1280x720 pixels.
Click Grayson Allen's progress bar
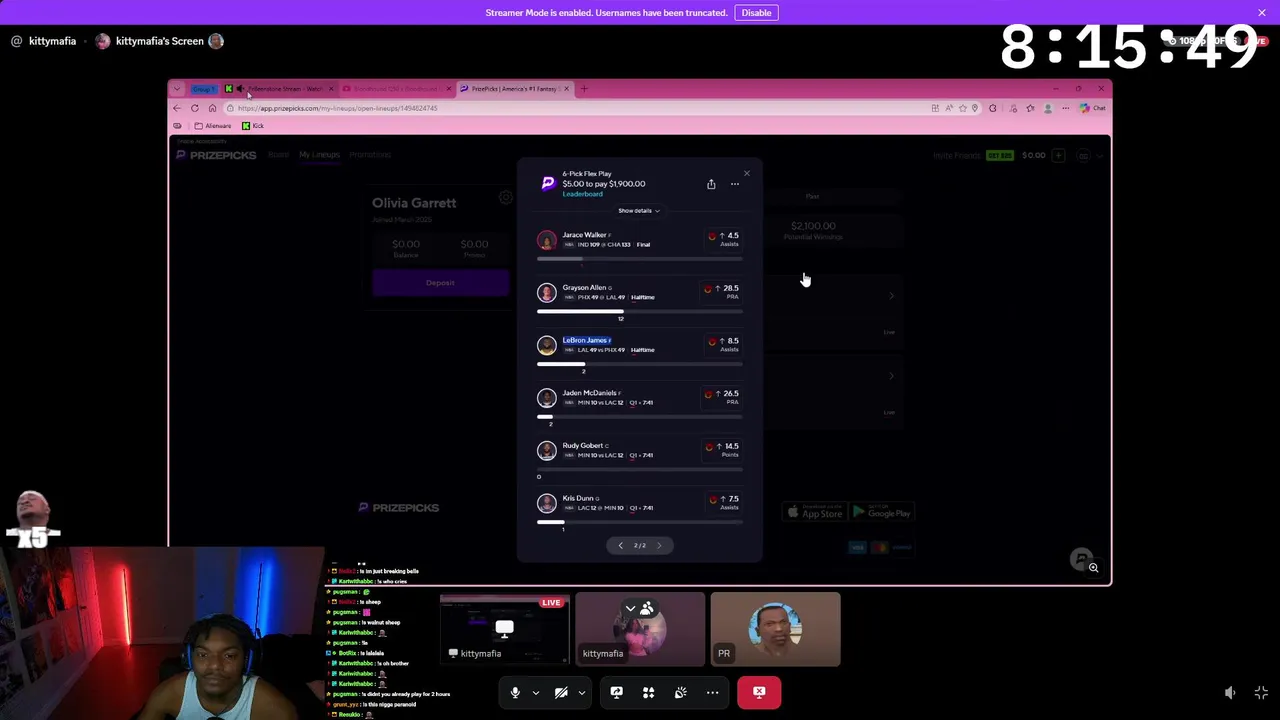point(639,311)
